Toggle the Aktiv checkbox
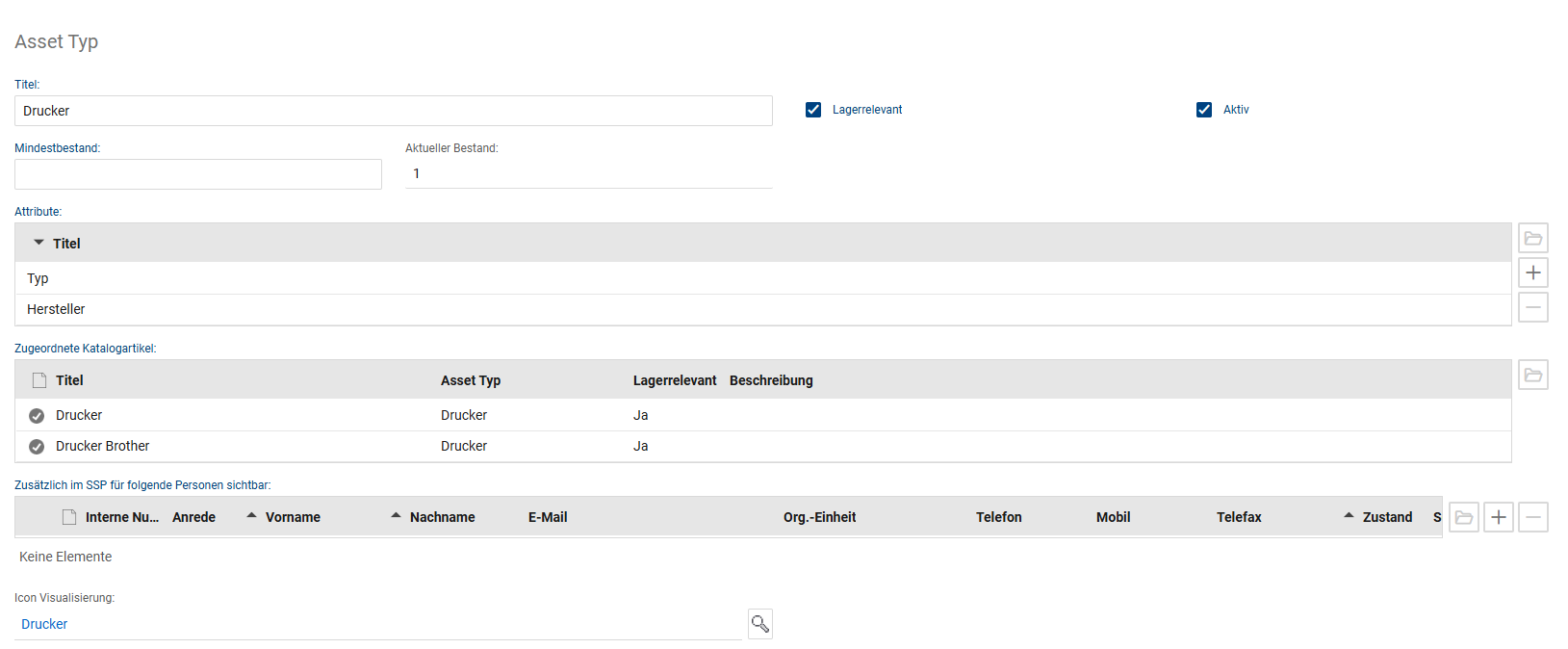 [x=1204, y=110]
